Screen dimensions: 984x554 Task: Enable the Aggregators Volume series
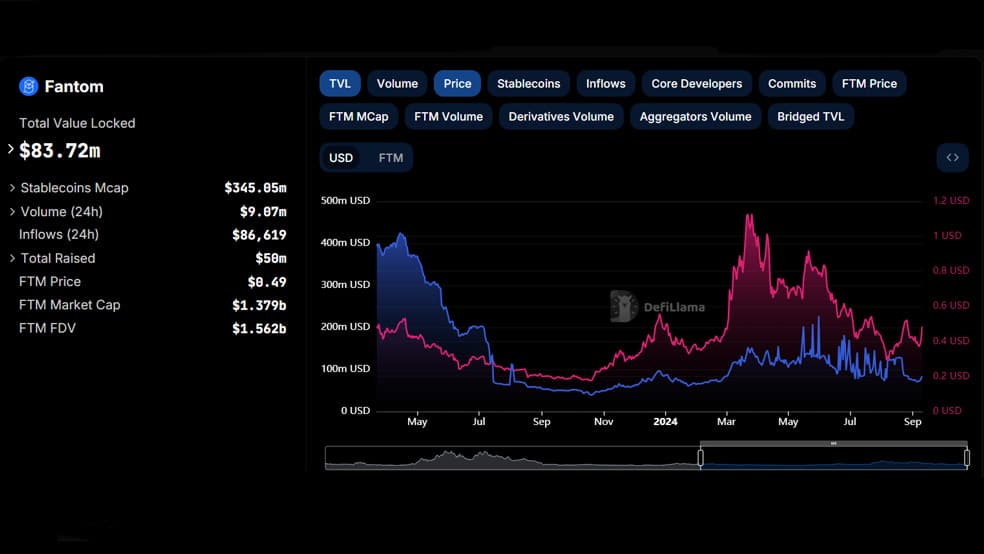pos(695,117)
